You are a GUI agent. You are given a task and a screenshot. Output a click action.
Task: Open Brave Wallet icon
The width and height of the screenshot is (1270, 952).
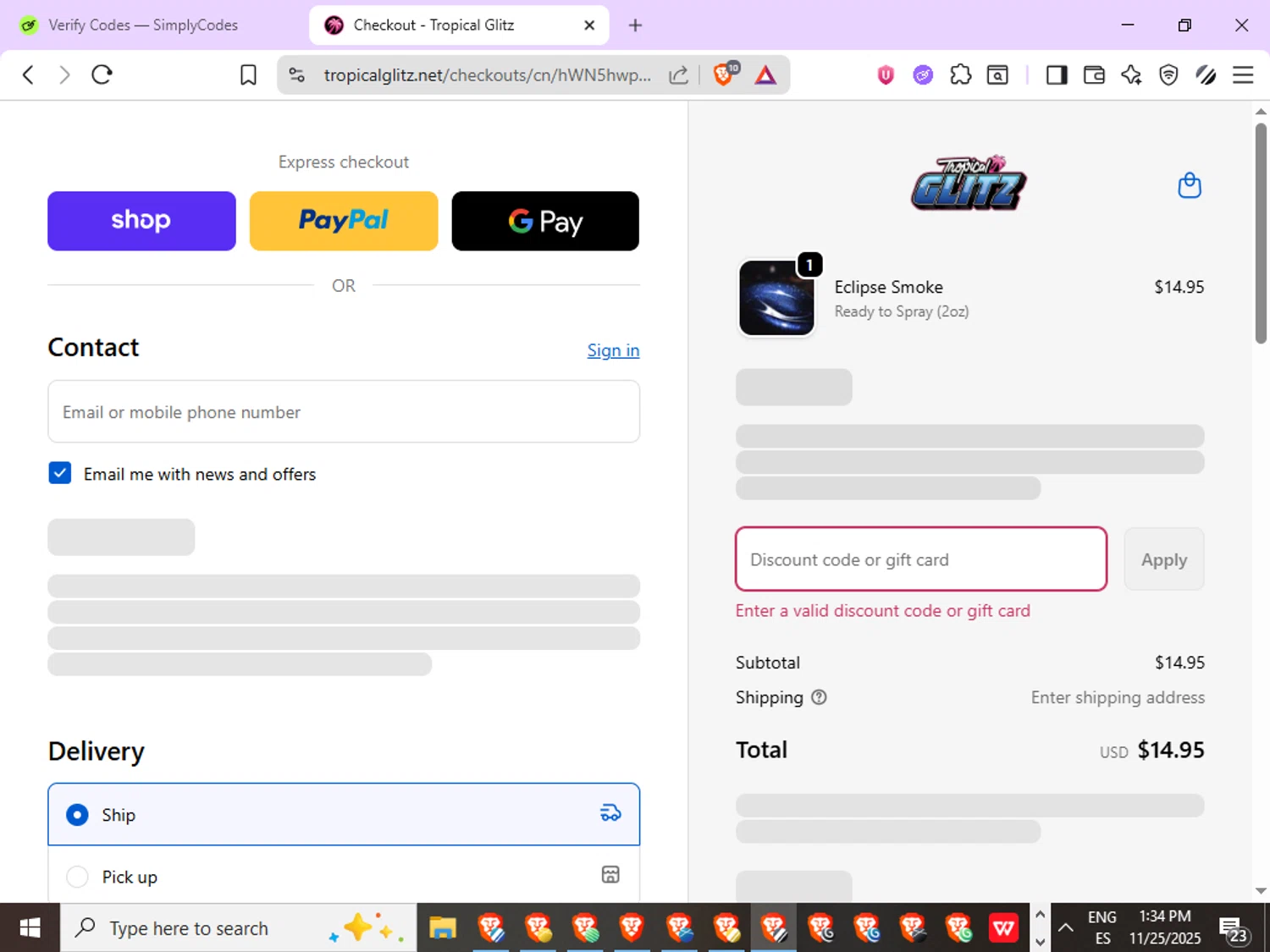point(1094,75)
